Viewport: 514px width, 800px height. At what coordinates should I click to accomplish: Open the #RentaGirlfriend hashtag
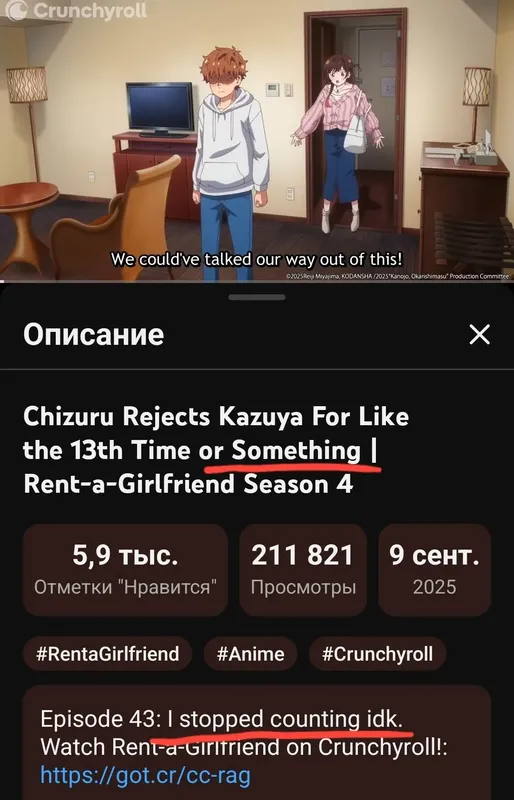point(108,654)
